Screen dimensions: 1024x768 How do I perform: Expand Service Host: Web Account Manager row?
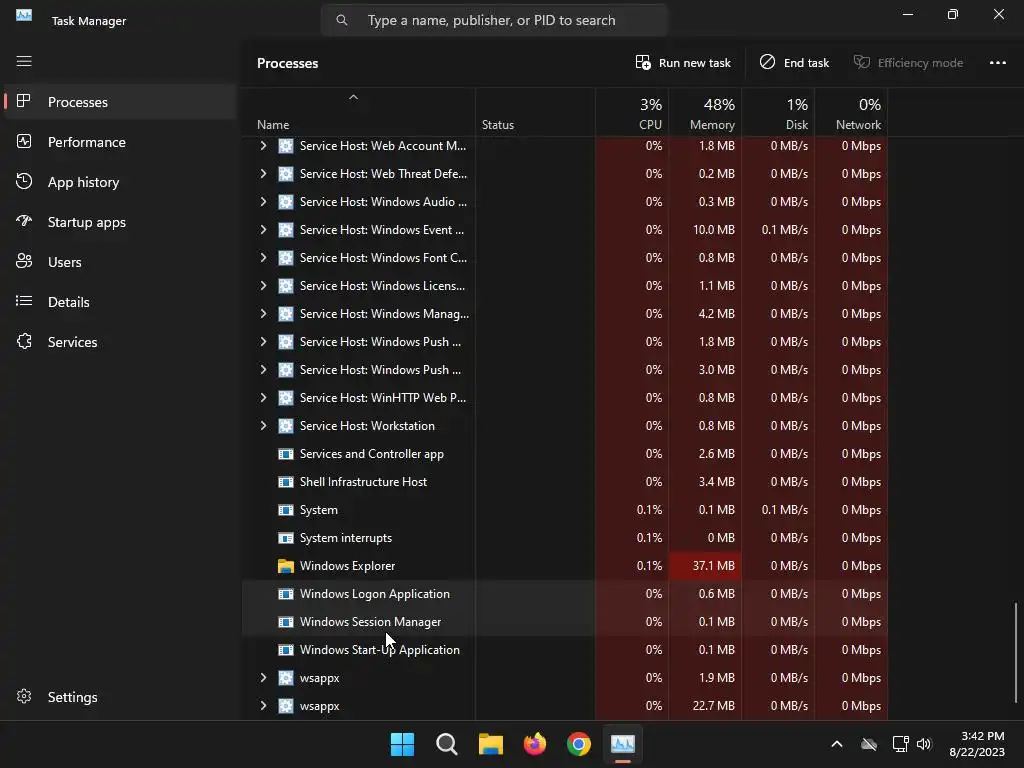click(x=263, y=146)
